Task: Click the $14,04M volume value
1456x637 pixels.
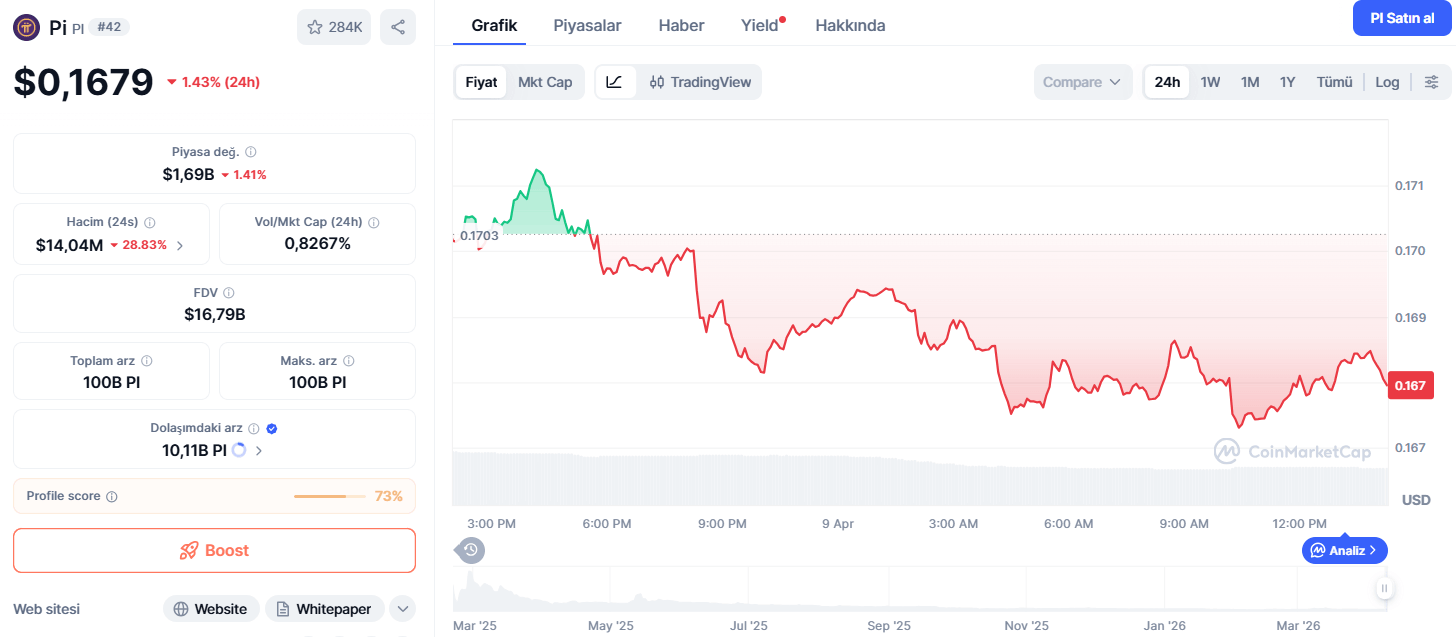Action: [x=69, y=245]
